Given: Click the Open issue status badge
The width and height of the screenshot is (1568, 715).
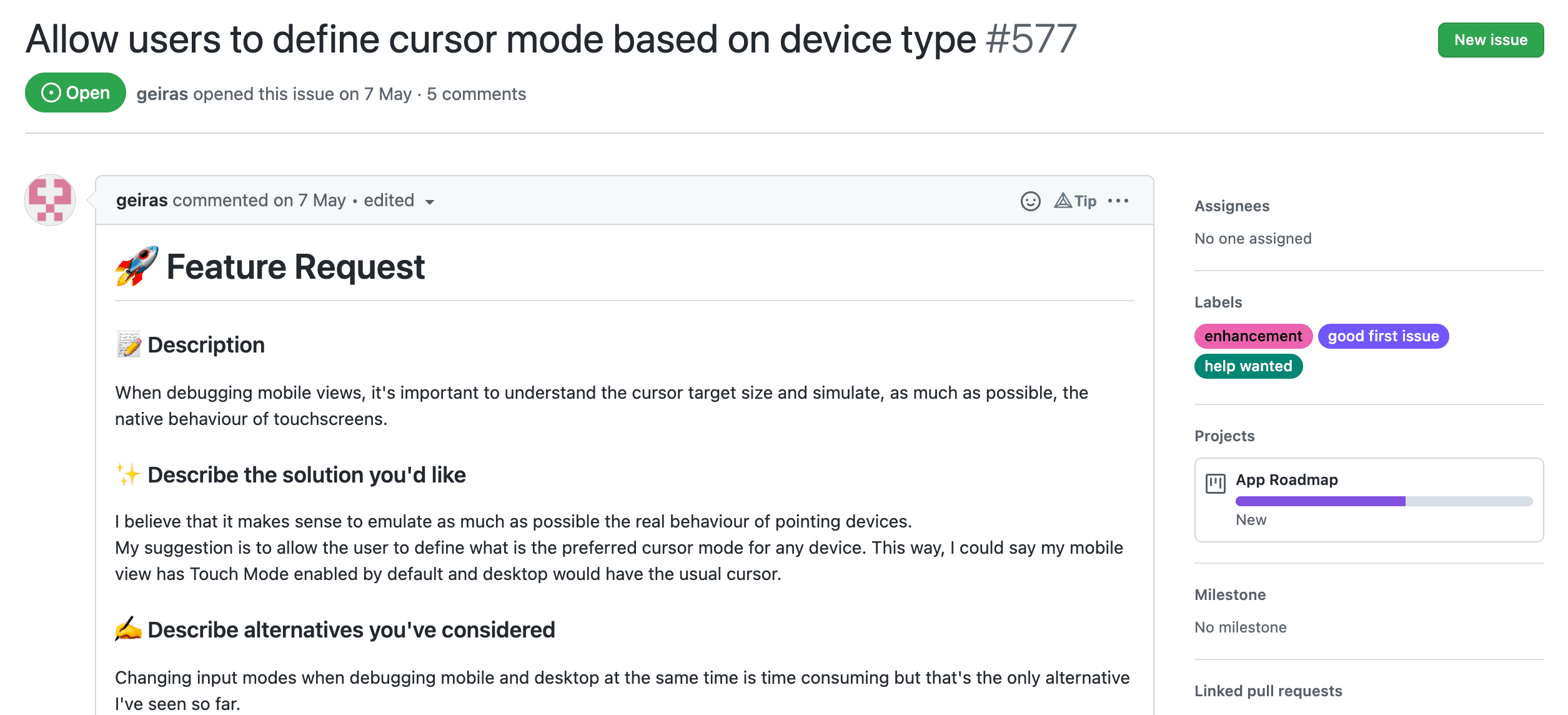Looking at the screenshot, I should tap(76, 92).
